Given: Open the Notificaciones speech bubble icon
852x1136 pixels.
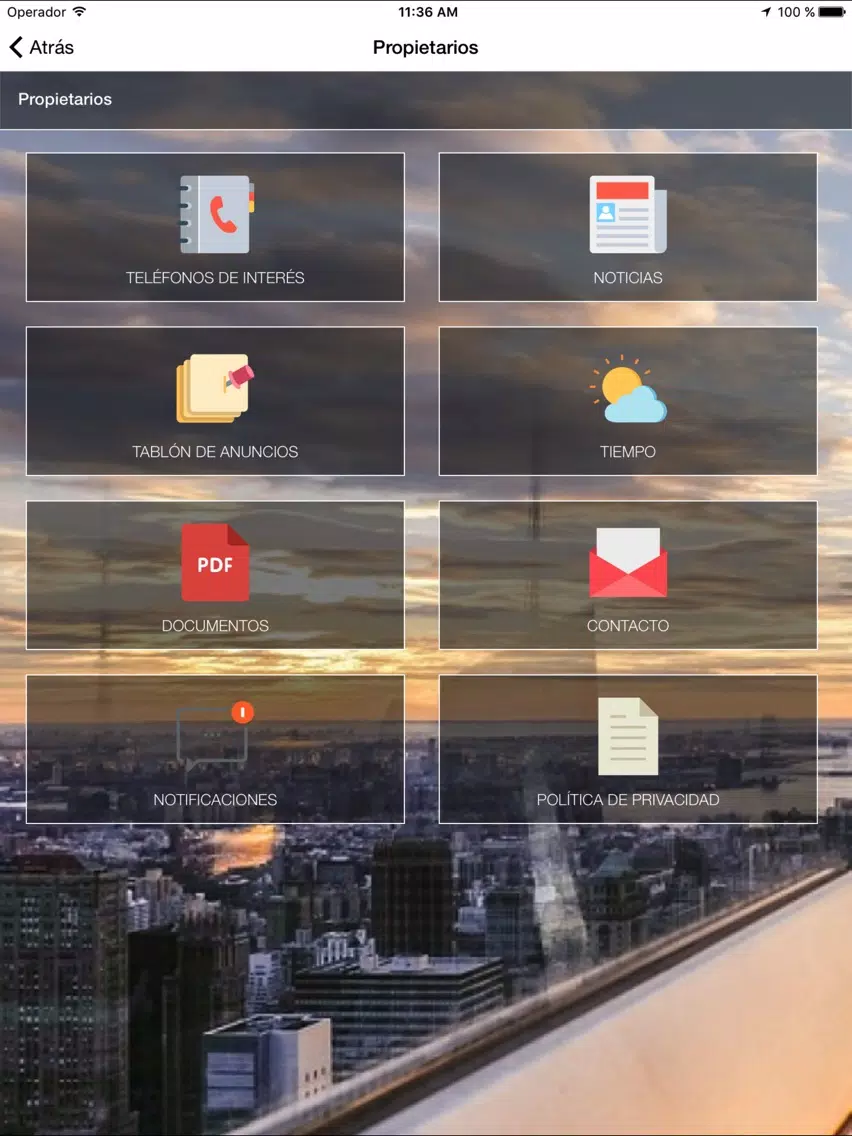Looking at the screenshot, I should (x=212, y=739).
